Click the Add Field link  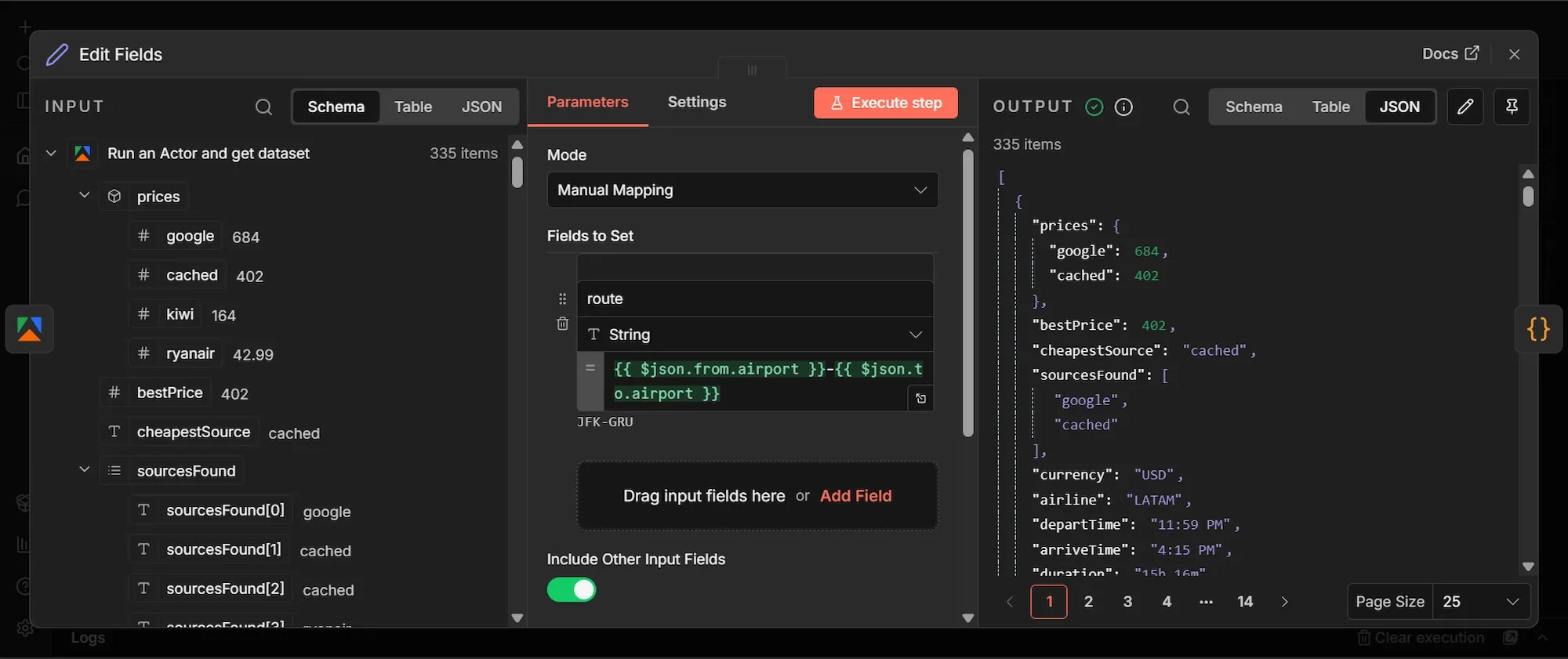click(855, 496)
